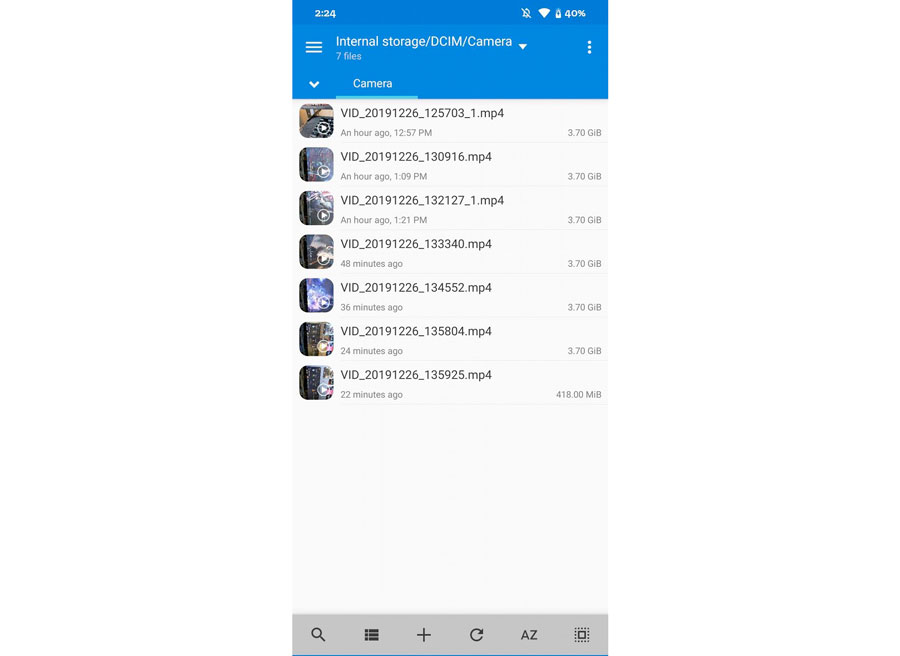Screen dimensions: 900x656
Task: Select file name VID_20191226_135804.mp4
Action: [x=416, y=331]
